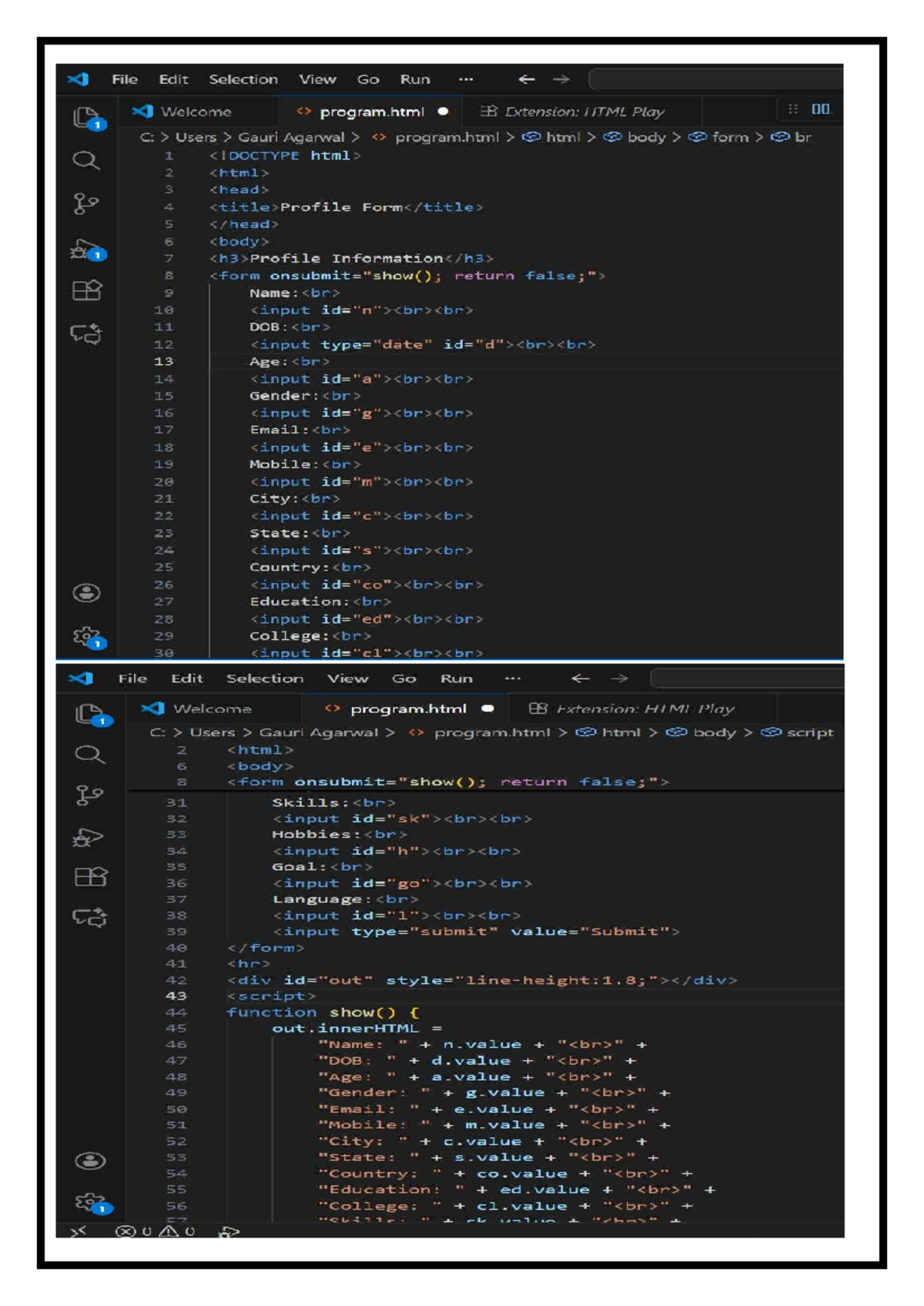Open Go menu in top window
Screen dimensions: 924x1306
point(368,79)
